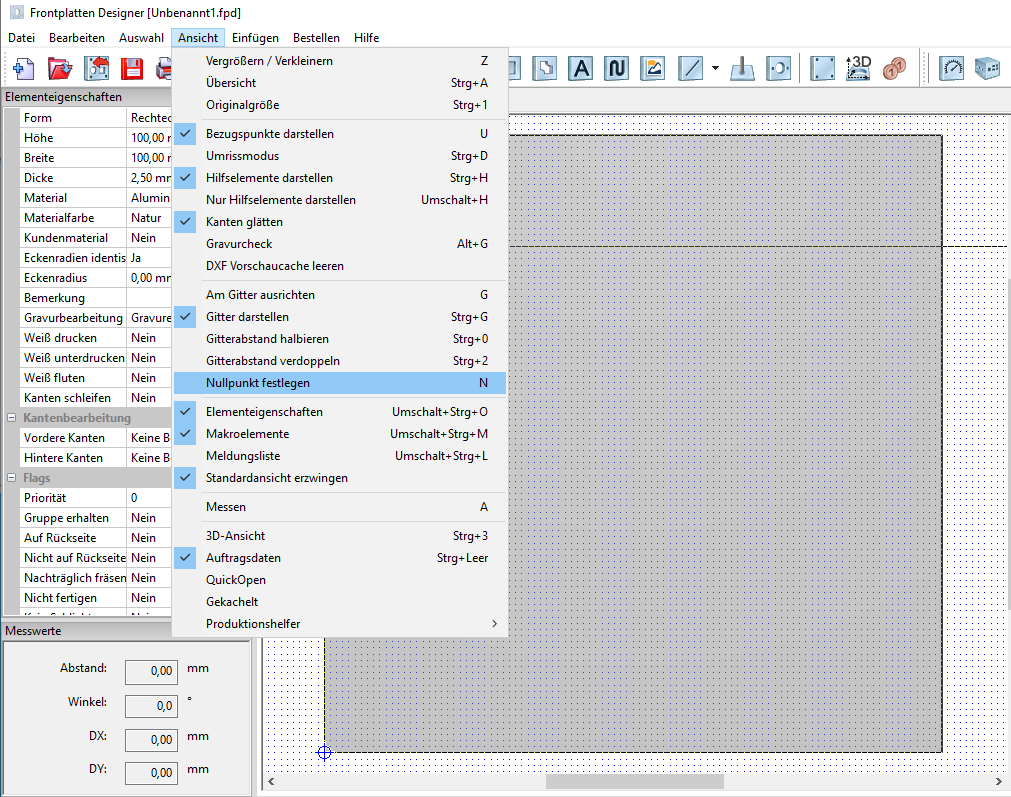This screenshot has width=1011, height=797.
Task: Click the 'Abstand' measurement value field
Action: [151, 671]
